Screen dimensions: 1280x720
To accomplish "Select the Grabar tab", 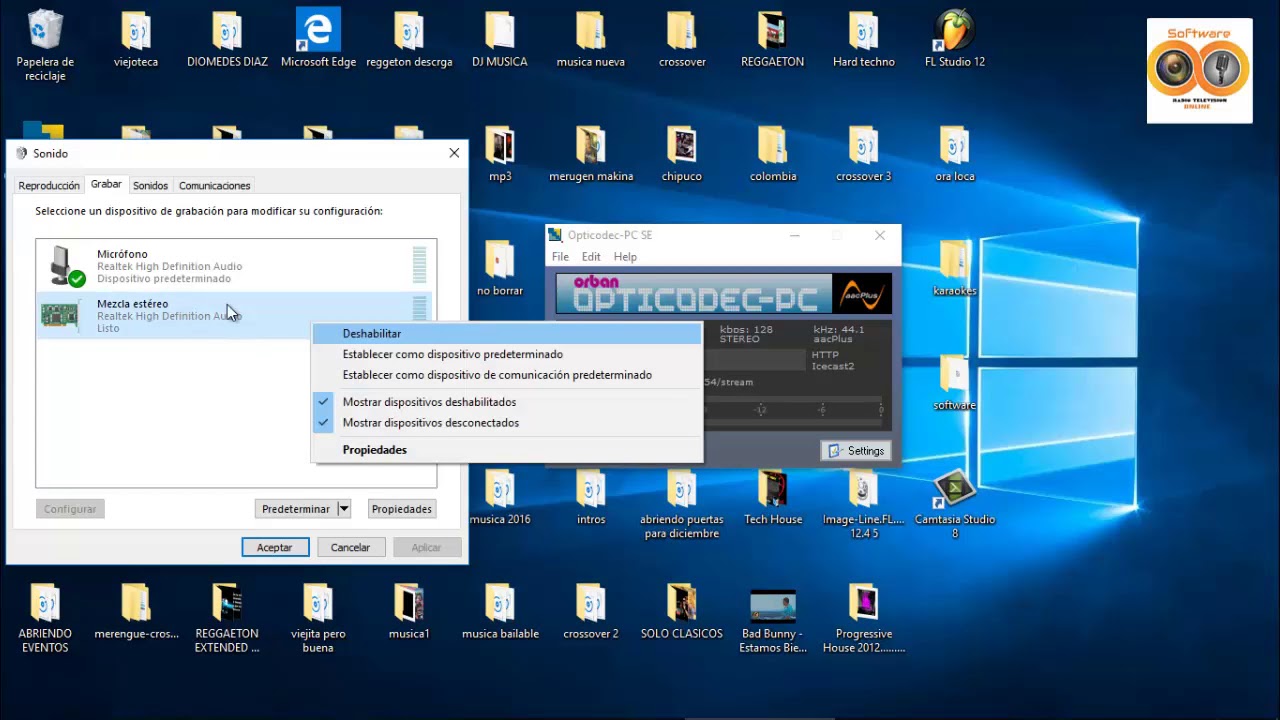I will click(106, 184).
